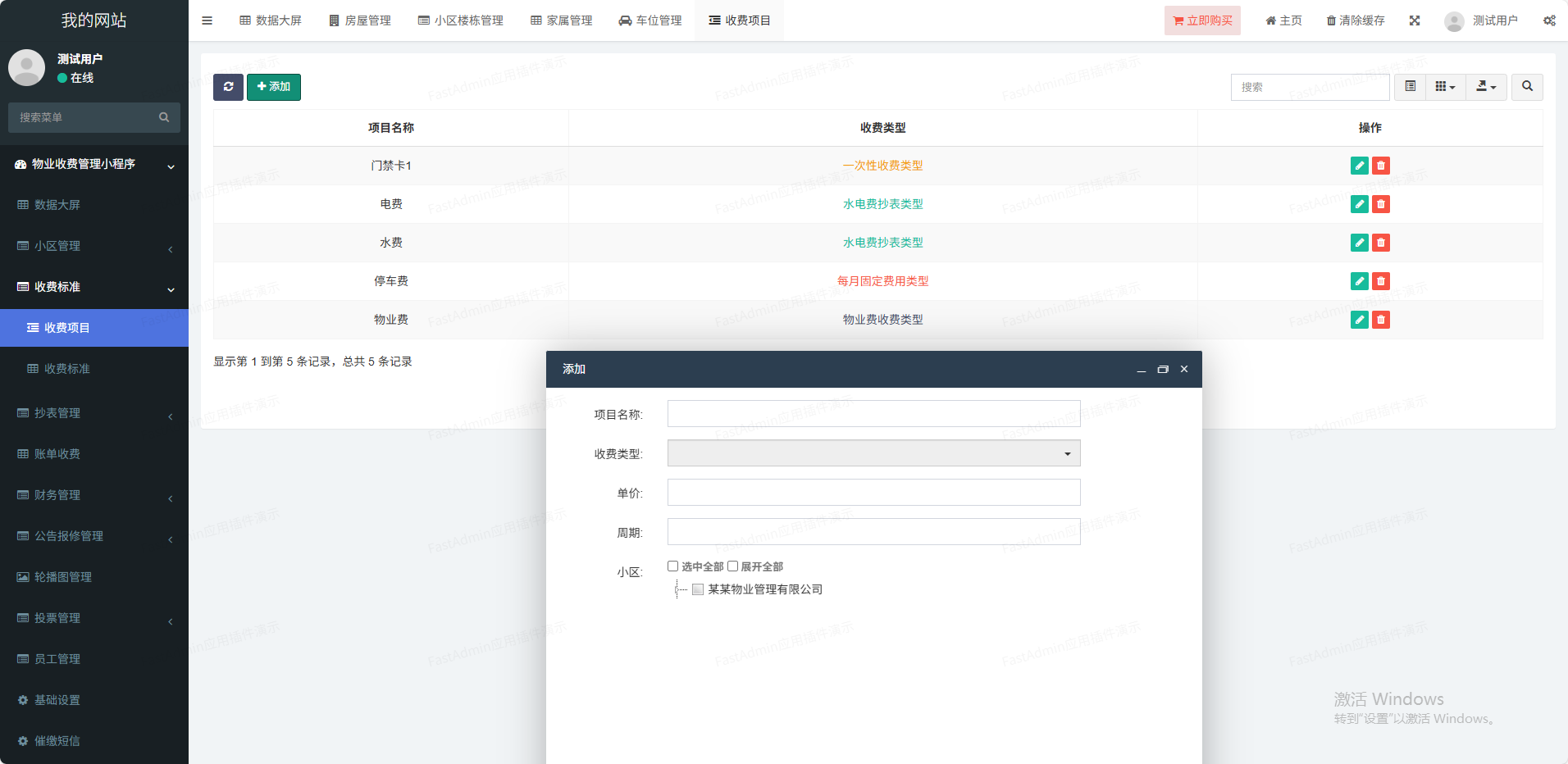Click the 项目名称 input field
1568x764 pixels.
(x=873, y=414)
